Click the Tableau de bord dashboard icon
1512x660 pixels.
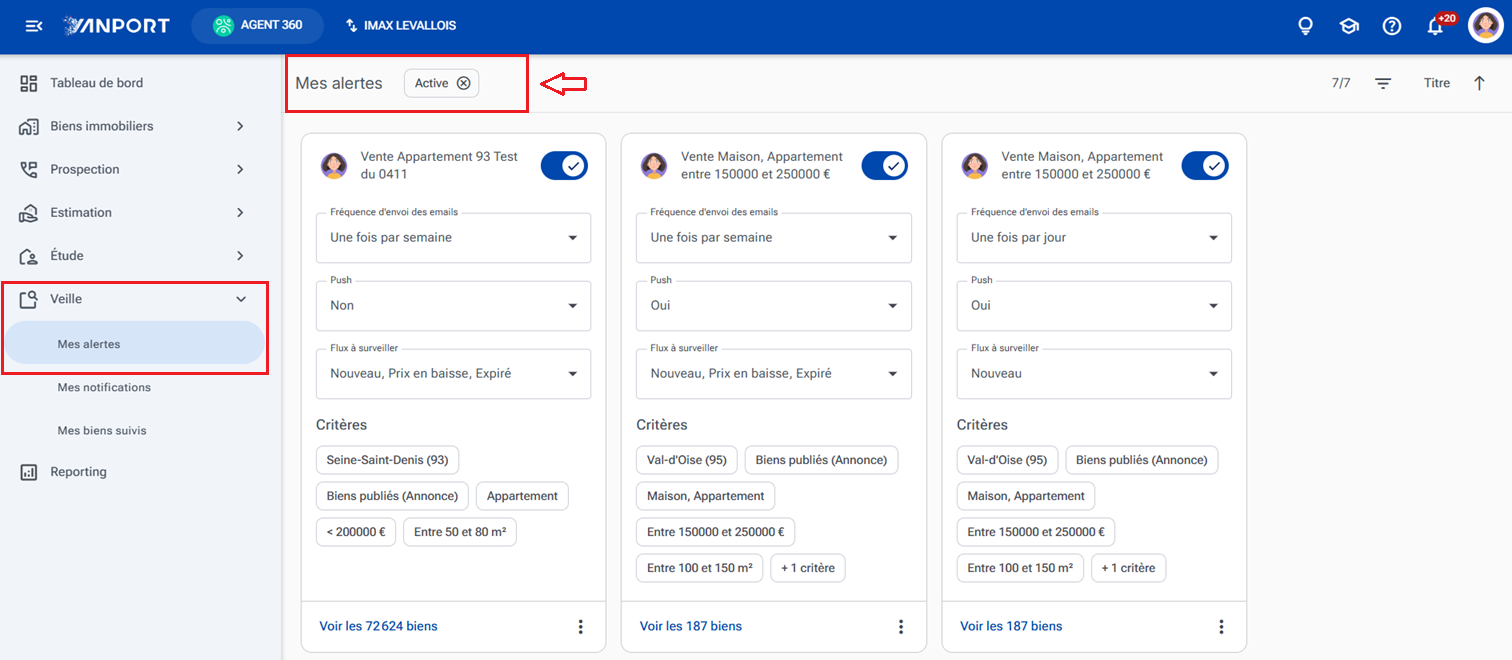tap(29, 83)
